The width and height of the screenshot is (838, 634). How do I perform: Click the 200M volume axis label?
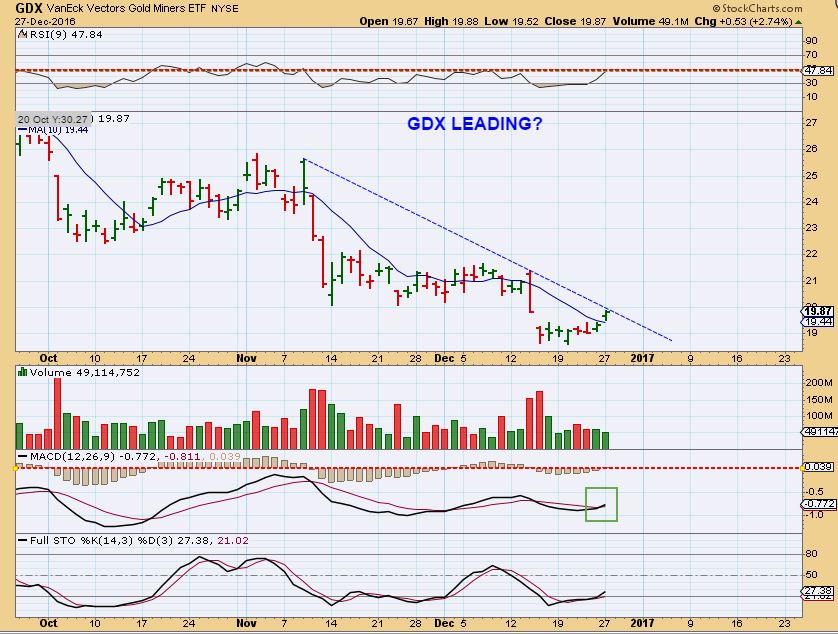[x=819, y=383]
